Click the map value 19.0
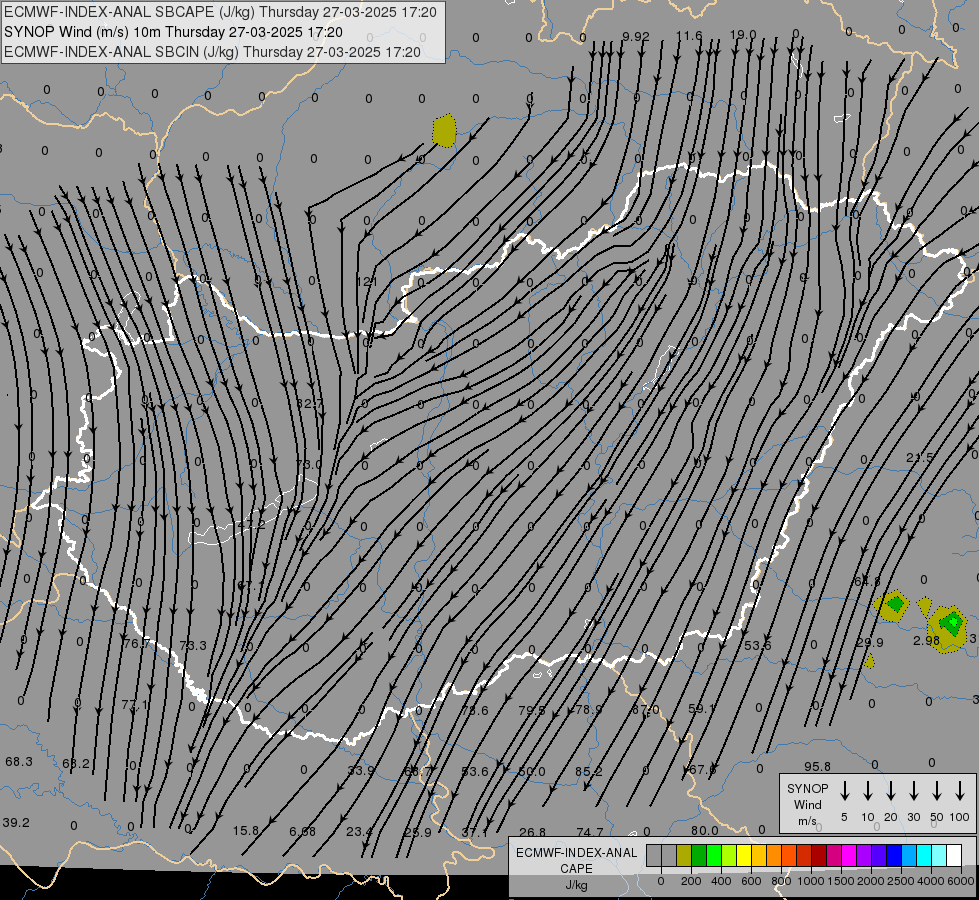 [743, 34]
